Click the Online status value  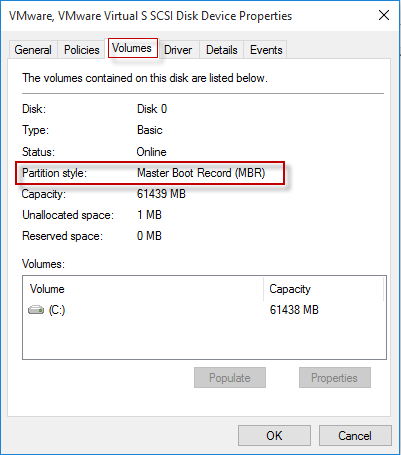[151, 152]
